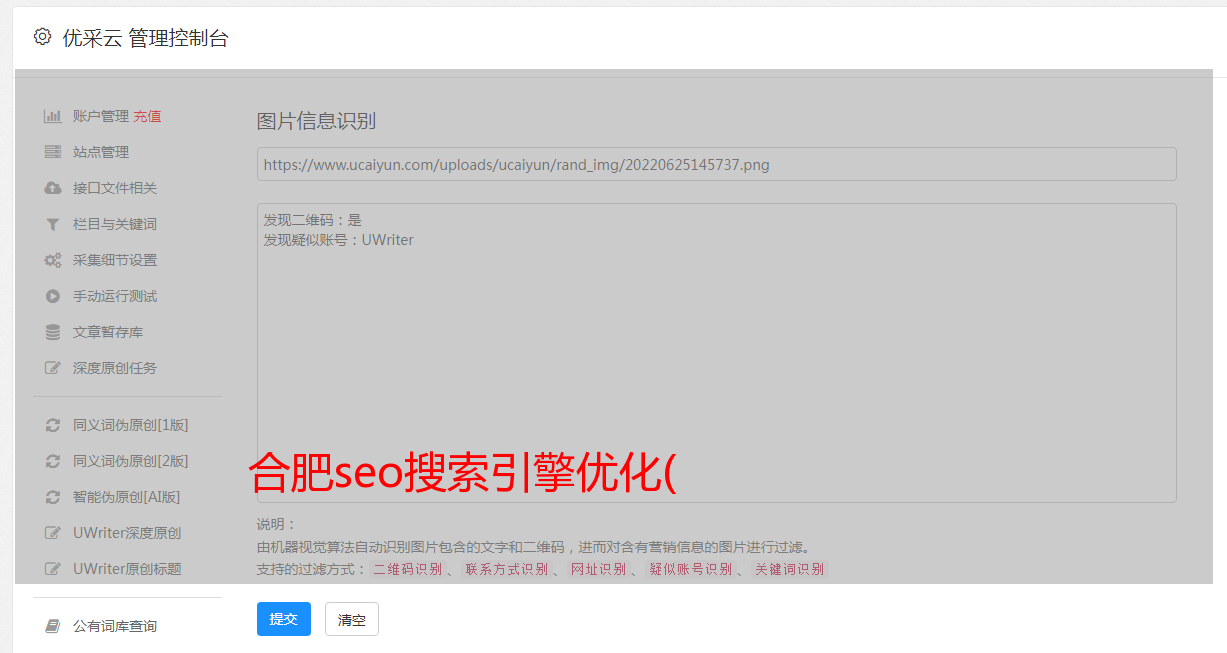The image size is (1227, 653).
Task: Click the refresh icon for 智能伪原创[AI版]
Action: [x=53, y=497]
